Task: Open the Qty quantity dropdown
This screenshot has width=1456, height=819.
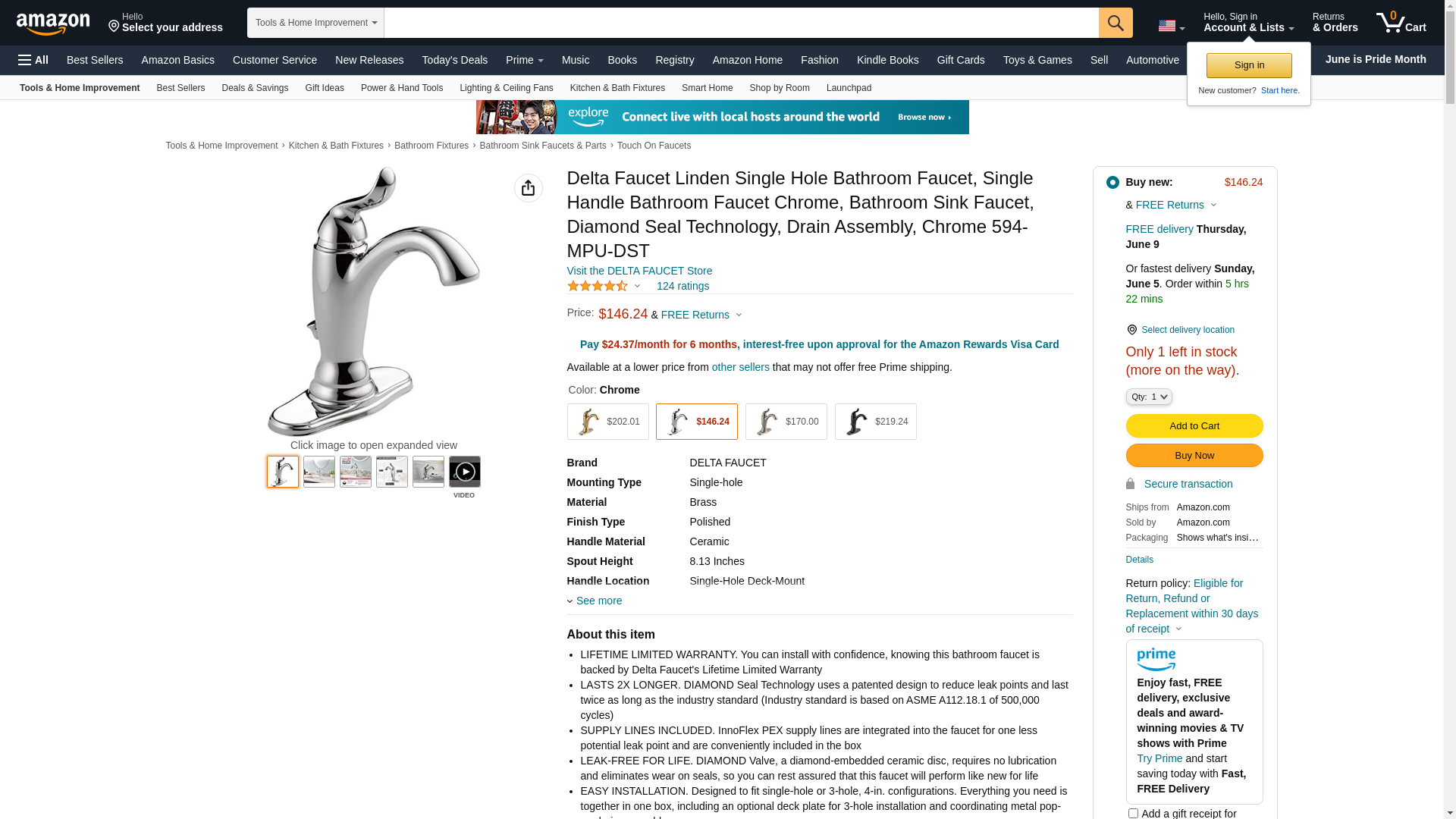Action: (1149, 397)
